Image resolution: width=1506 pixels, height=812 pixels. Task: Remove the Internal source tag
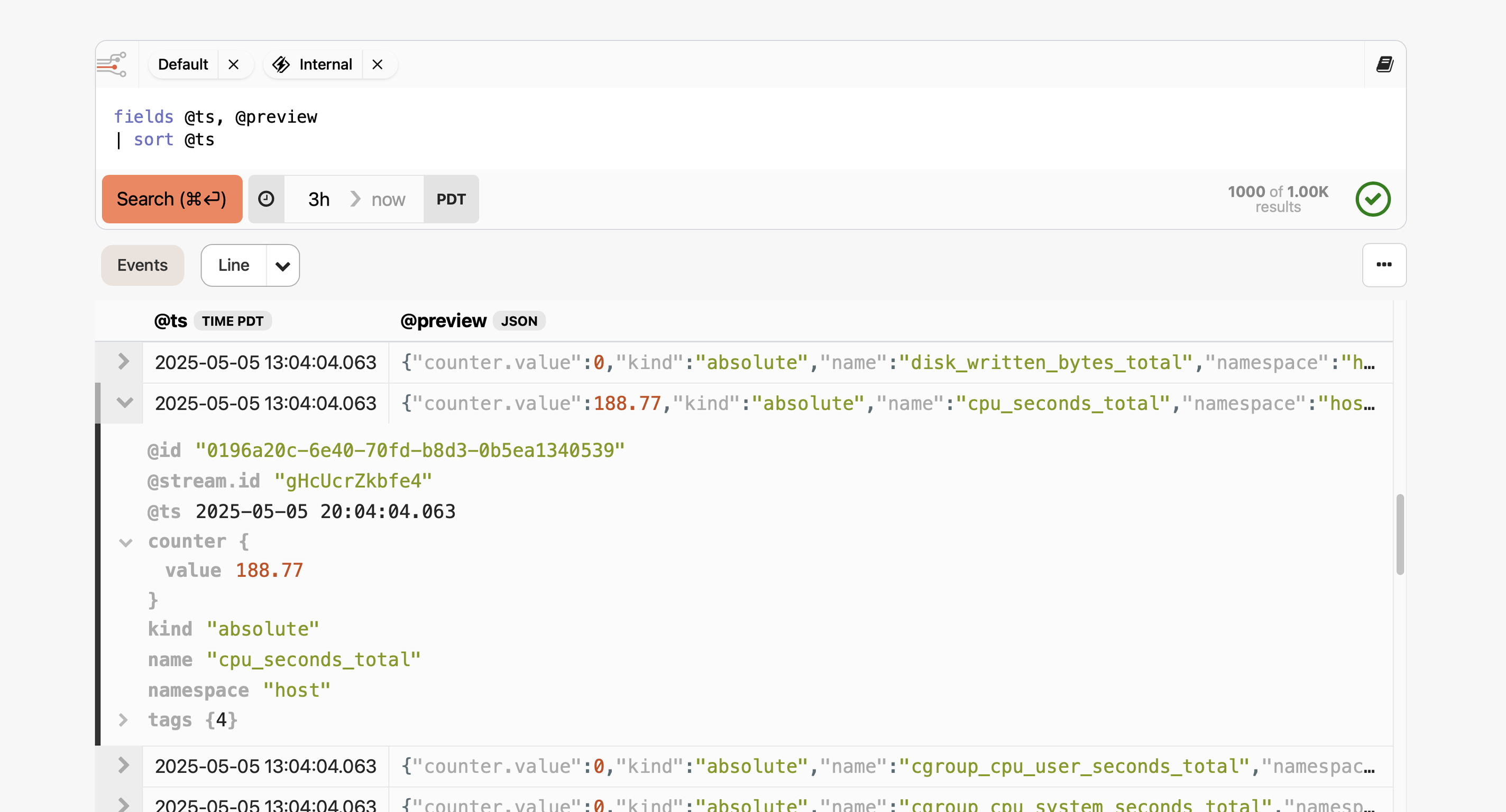pos(378,64)
